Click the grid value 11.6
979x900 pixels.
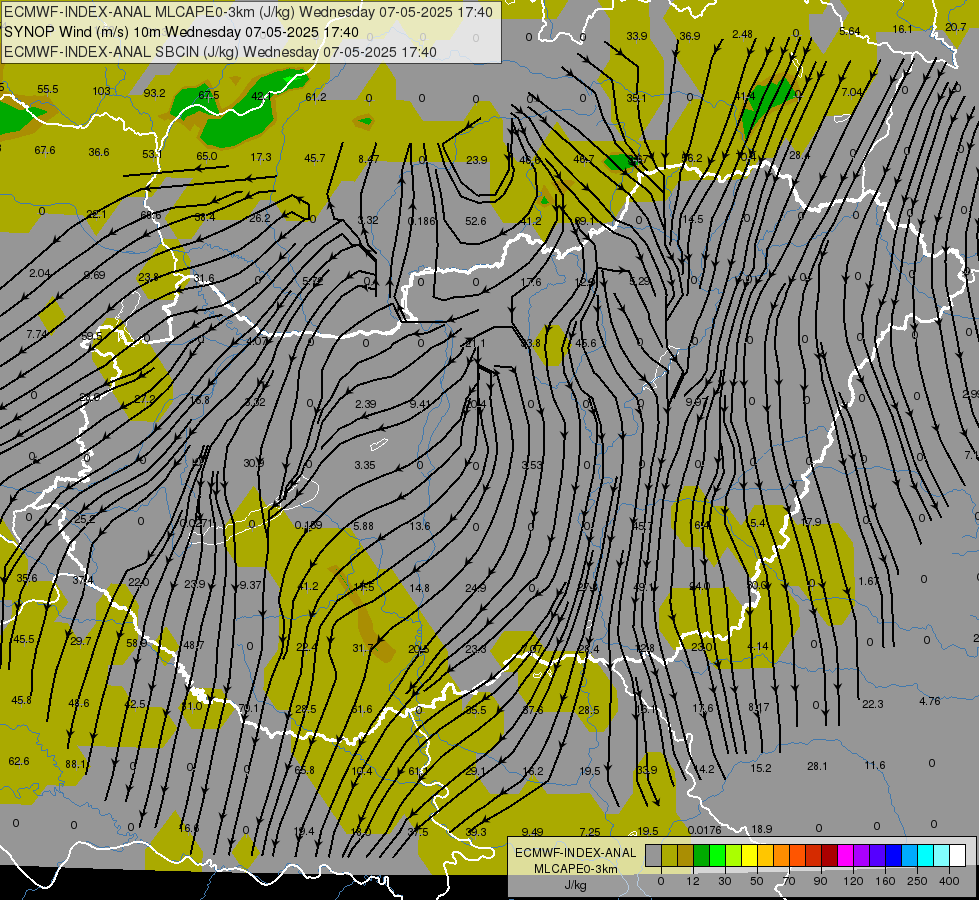coord(875,765)
